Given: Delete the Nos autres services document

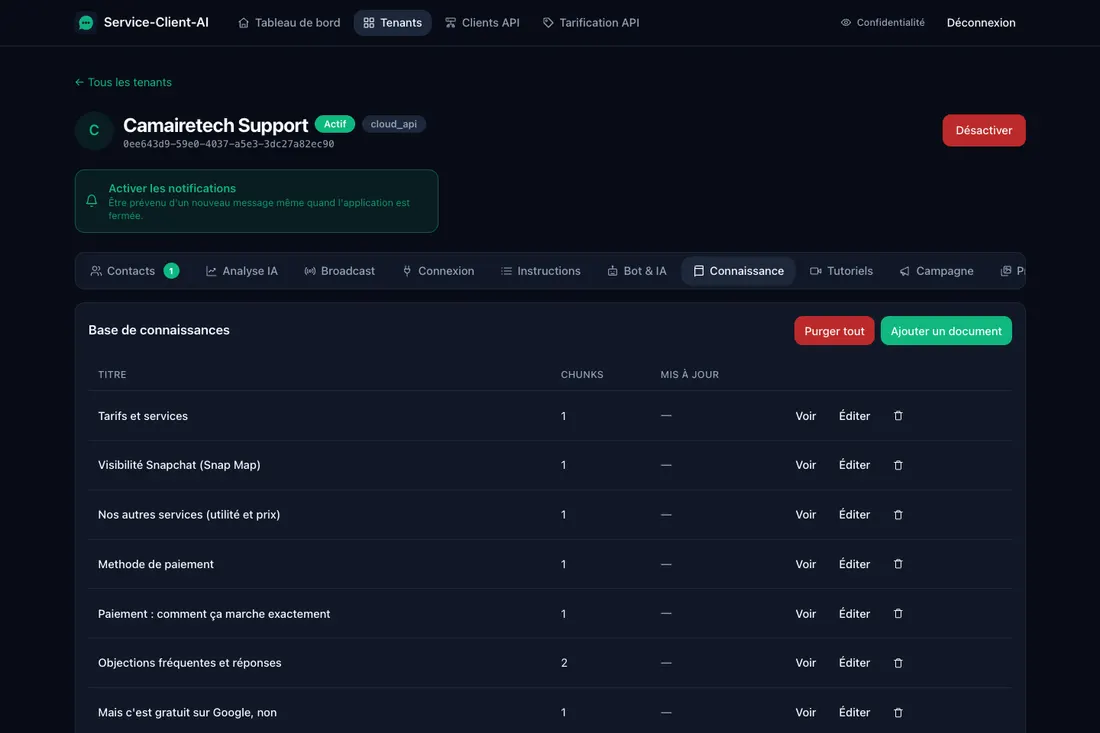Looking at the screenshot, I should click(898, 515).
